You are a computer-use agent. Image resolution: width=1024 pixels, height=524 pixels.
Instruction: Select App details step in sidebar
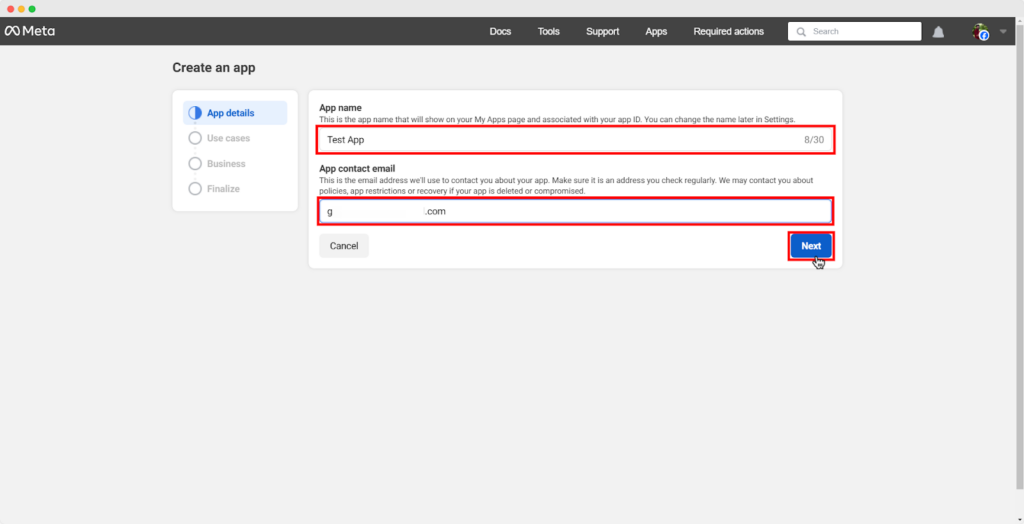(x=230, y=113)
